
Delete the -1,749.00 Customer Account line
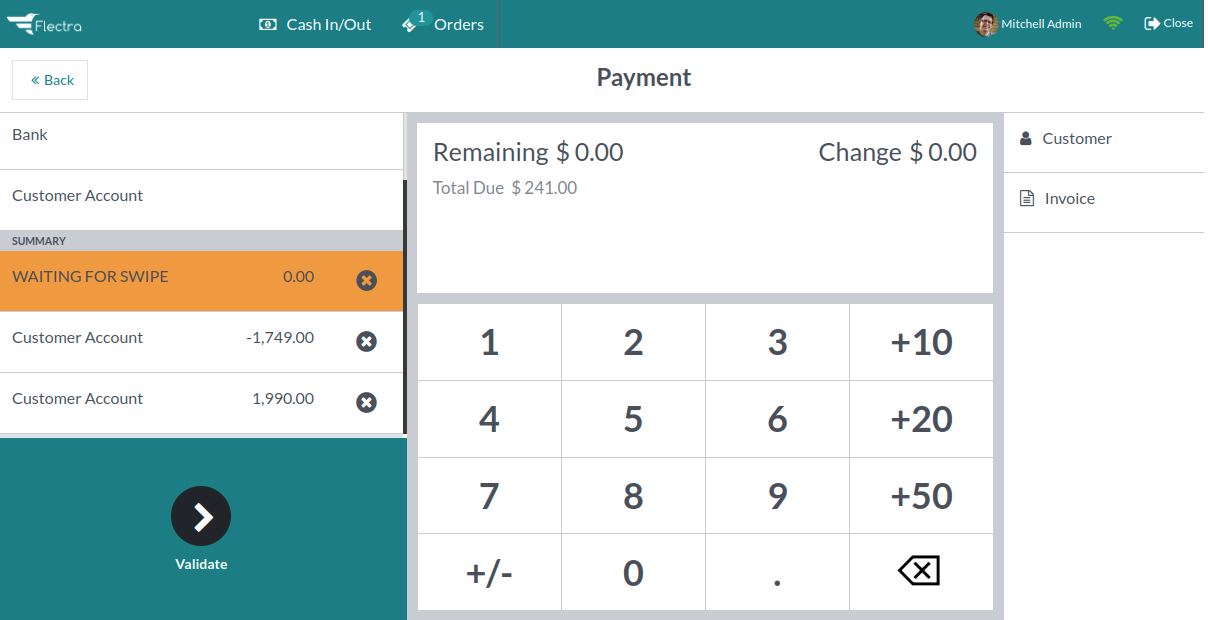(367, 342)
